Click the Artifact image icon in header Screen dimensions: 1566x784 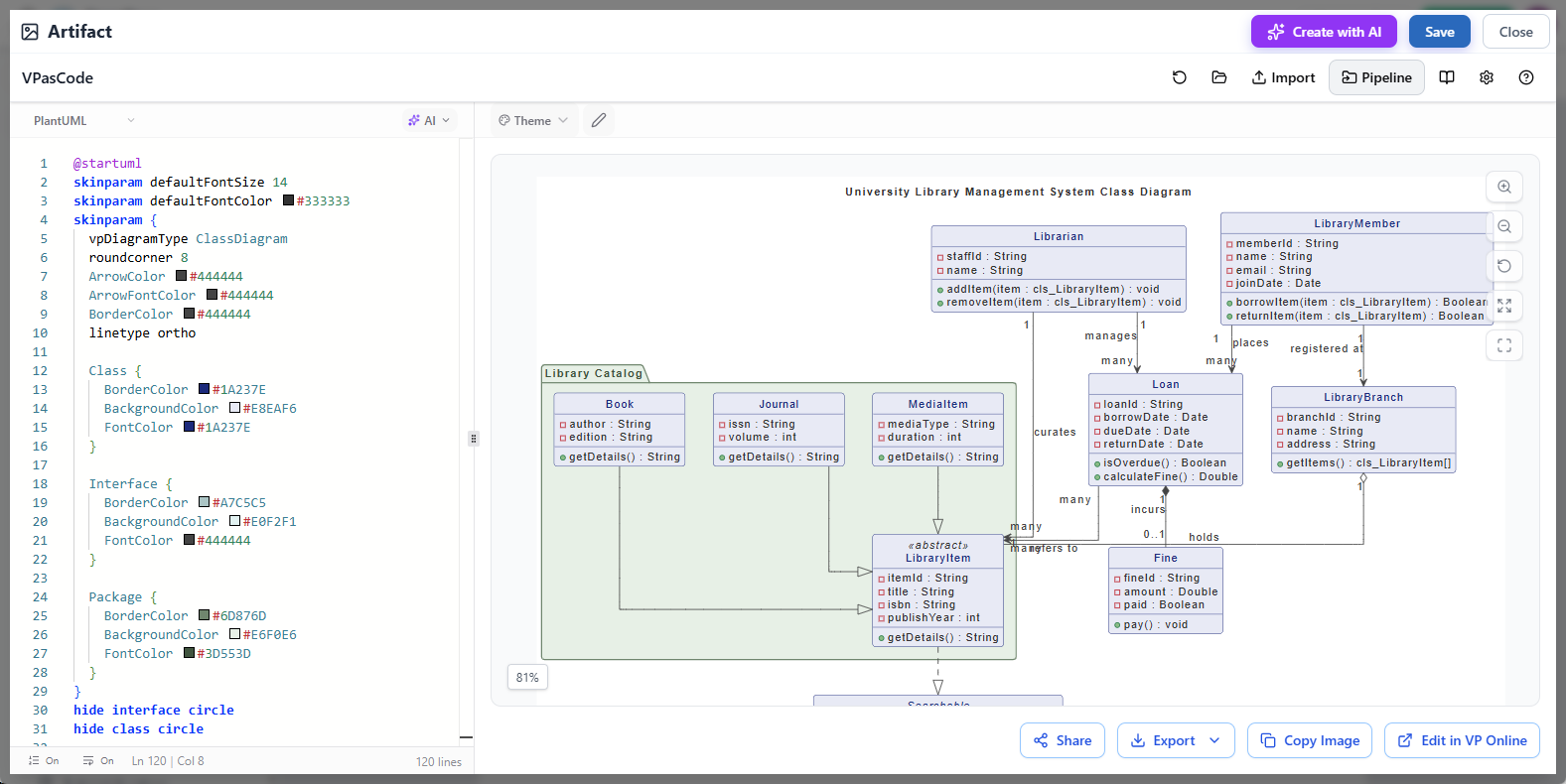pos(30,32)
